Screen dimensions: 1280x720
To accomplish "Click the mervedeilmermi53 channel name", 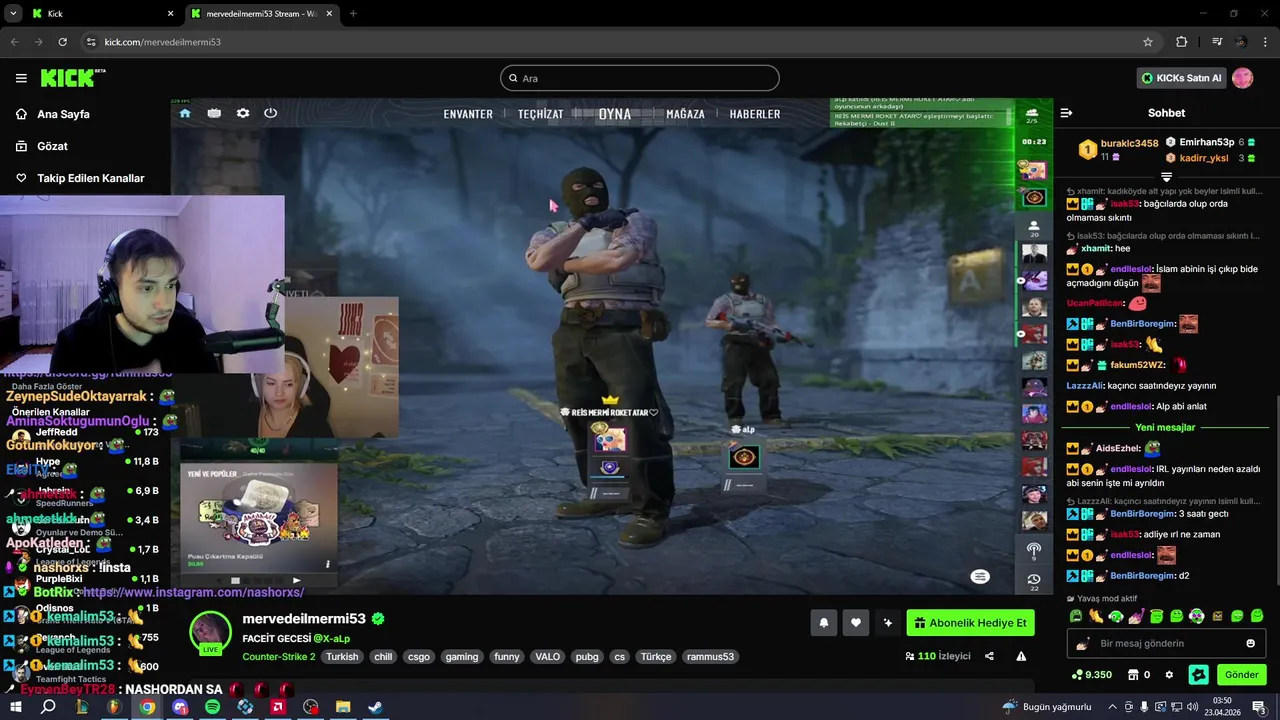I will coord(304,619).
